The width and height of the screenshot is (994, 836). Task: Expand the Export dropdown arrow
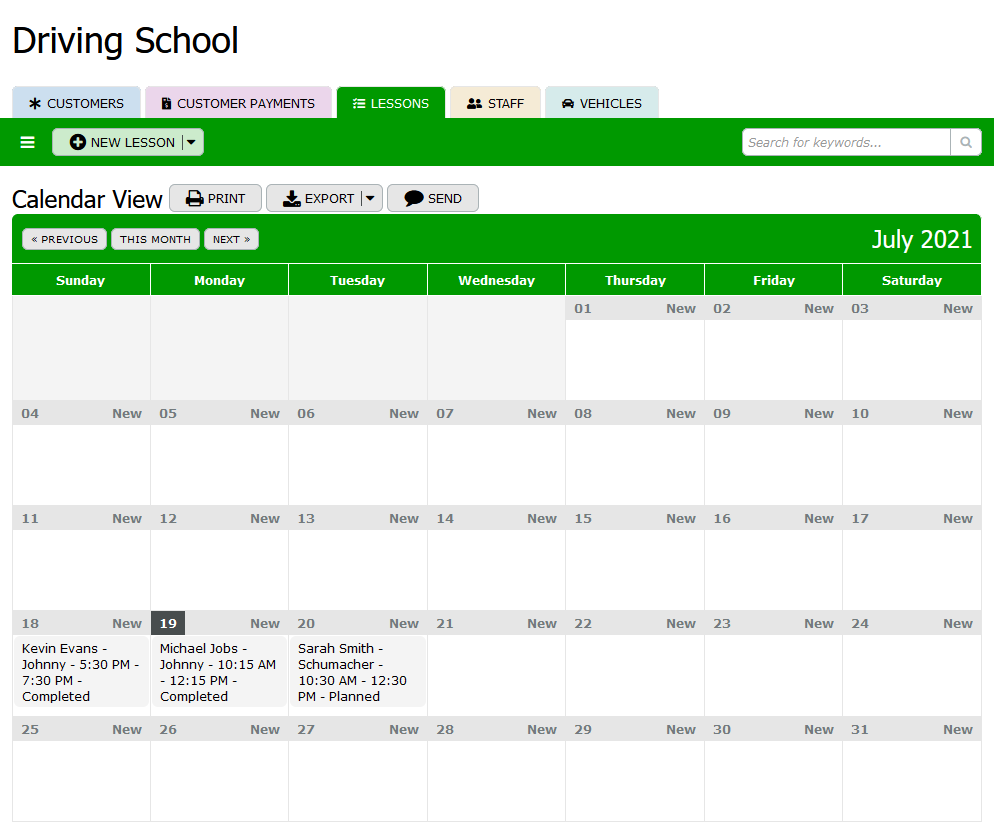tap(371, 199)
